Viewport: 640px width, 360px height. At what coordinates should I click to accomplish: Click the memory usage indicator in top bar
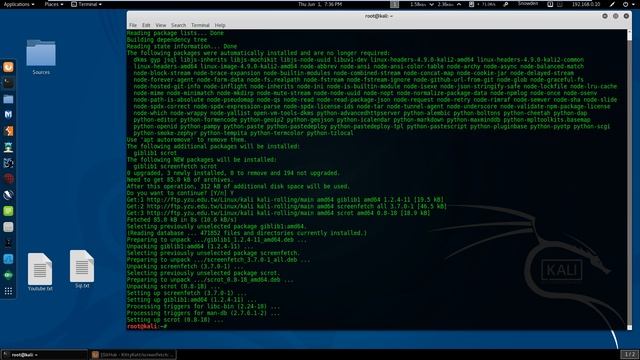coord(482,4)
